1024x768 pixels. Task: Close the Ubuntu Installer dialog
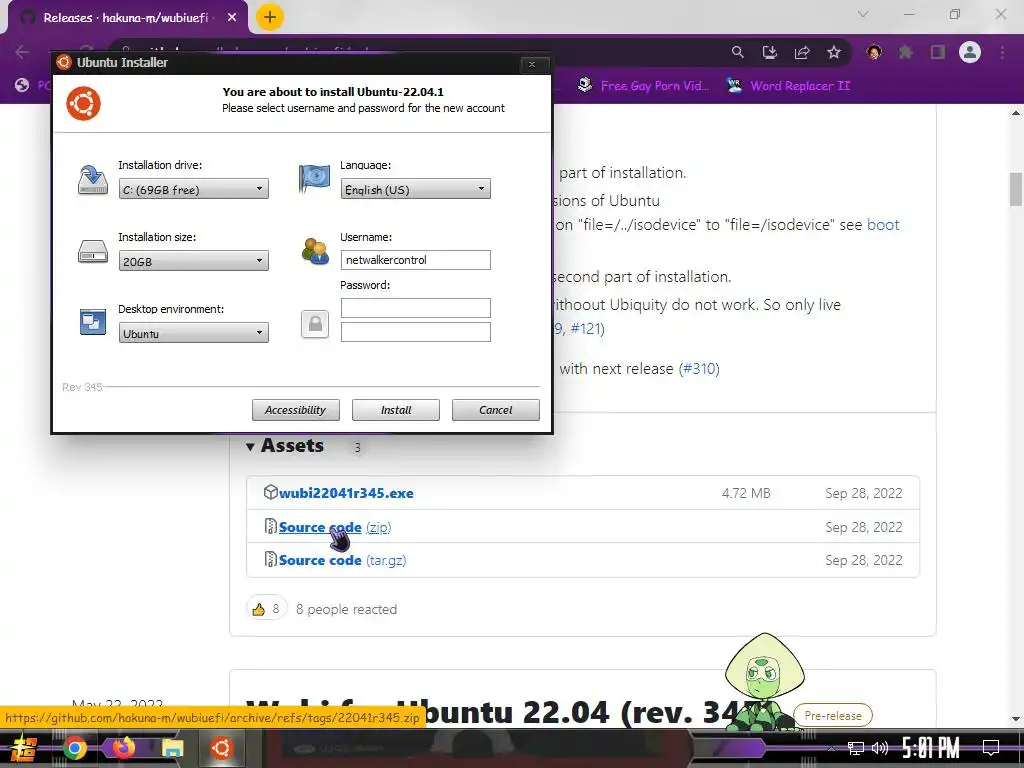tap(532, 63)
